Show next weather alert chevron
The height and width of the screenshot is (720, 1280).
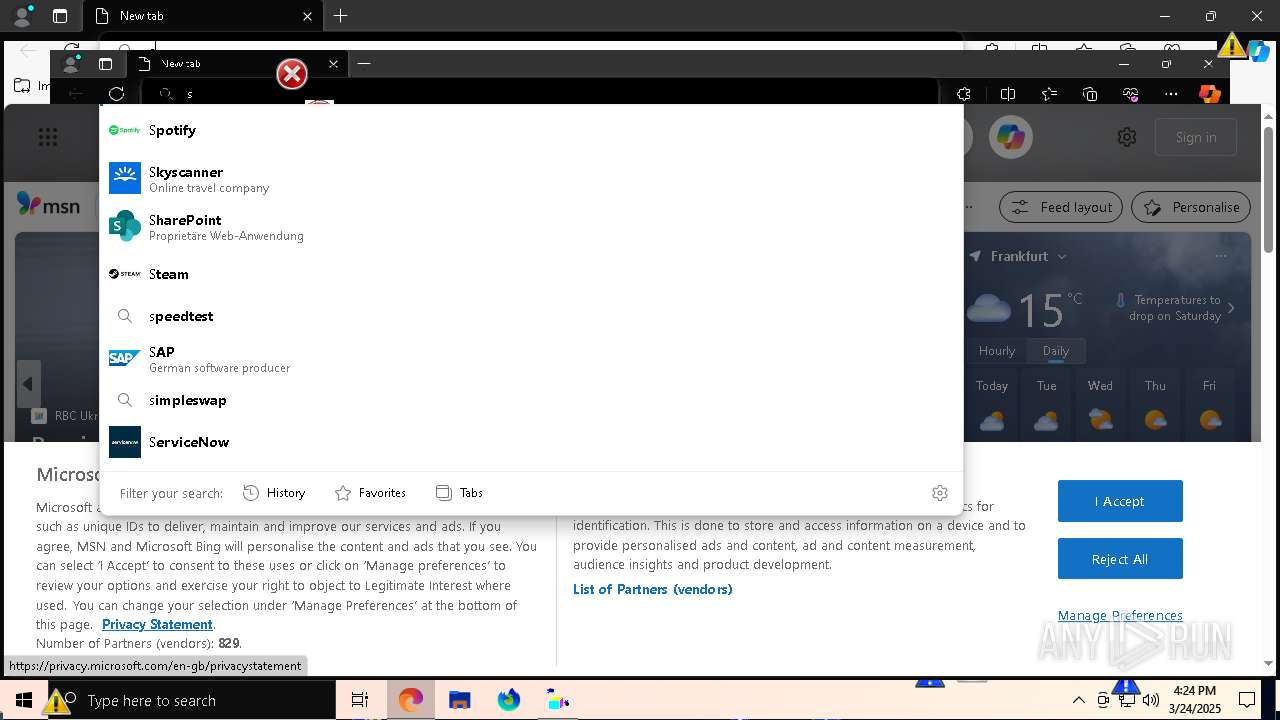pos(1231,308)
